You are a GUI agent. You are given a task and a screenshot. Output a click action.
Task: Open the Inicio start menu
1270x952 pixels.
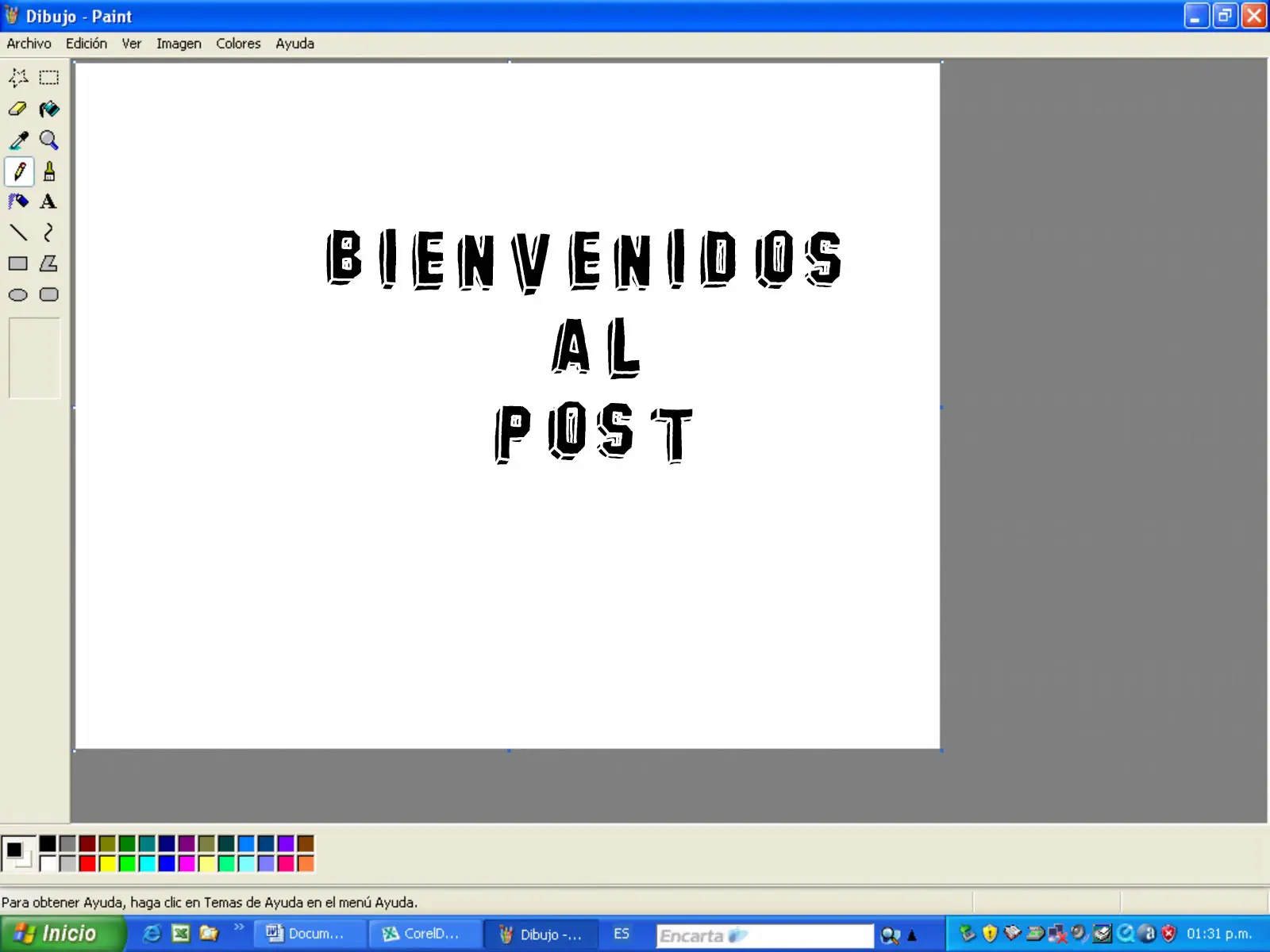point(62,934)
